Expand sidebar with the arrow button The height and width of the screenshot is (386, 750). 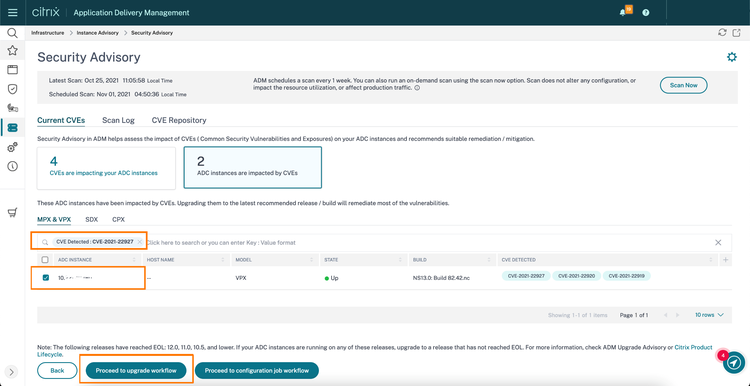[x=12, y=372]
